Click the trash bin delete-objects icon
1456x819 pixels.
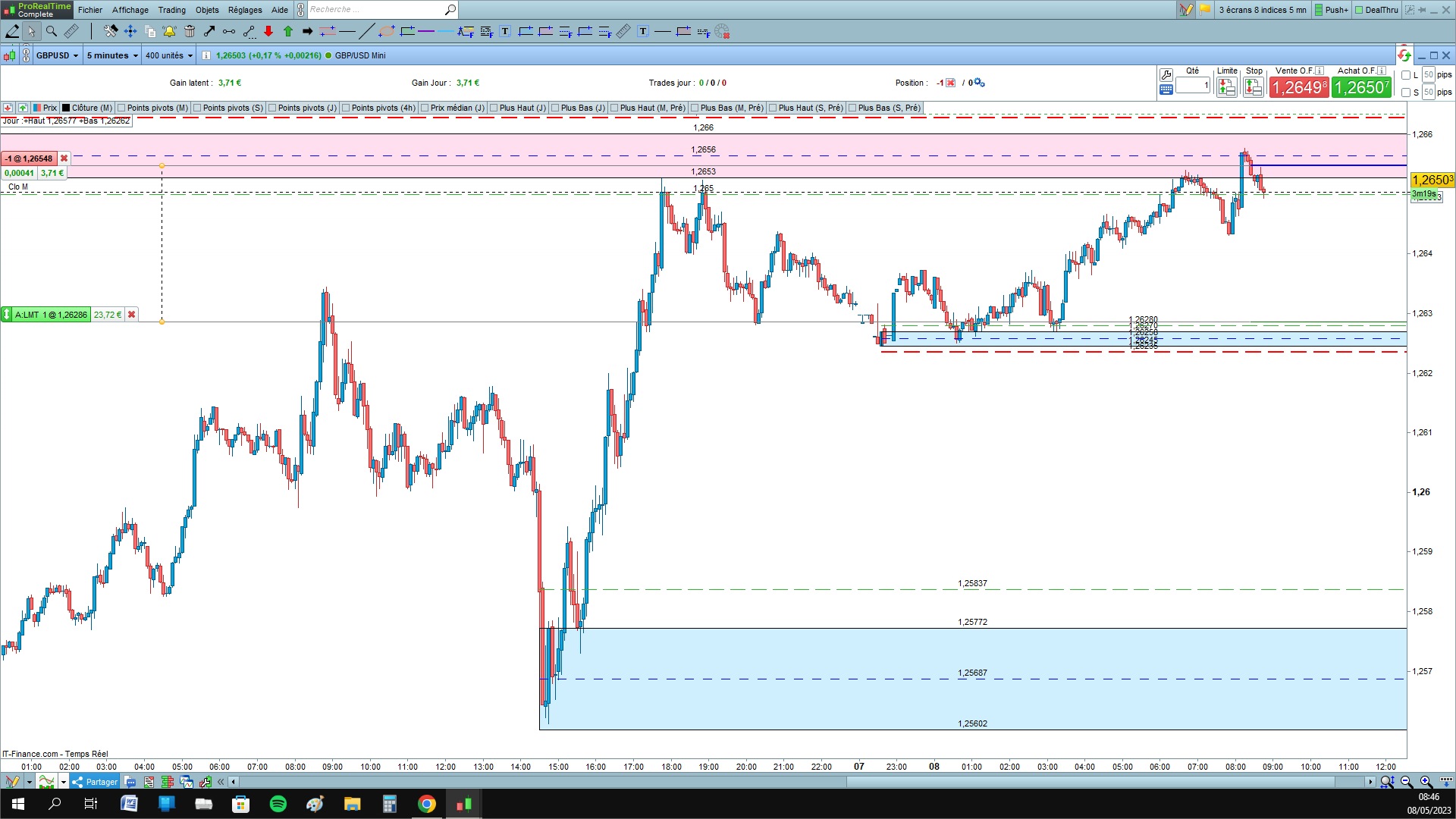(190, 31)
